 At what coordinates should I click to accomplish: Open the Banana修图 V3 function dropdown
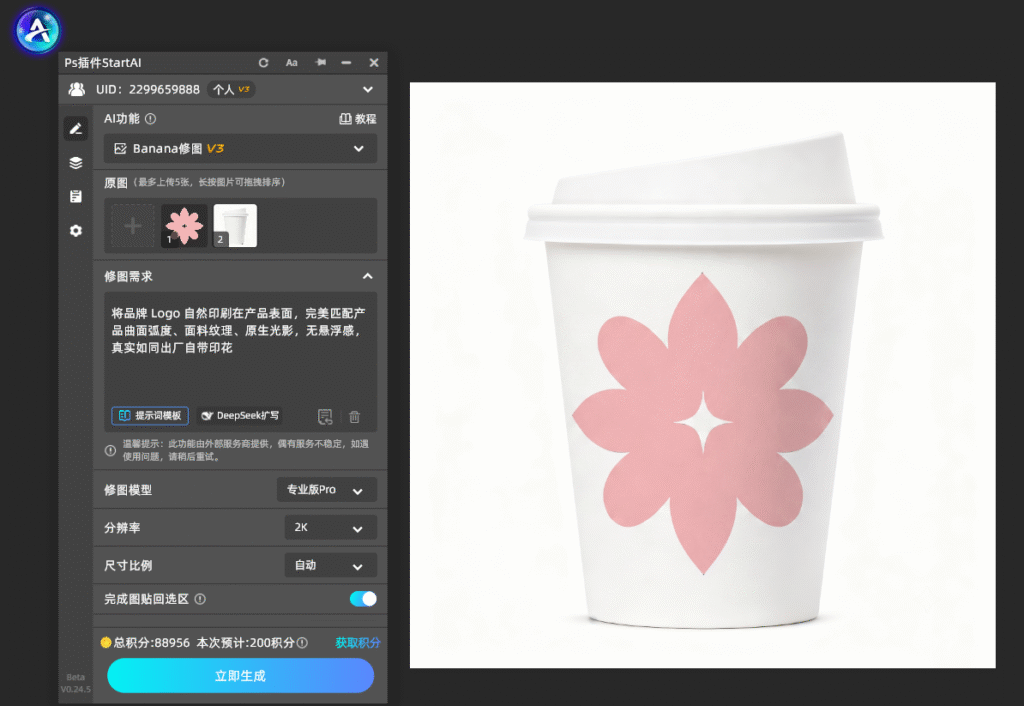pyautogui.click(x=240, y=149)
